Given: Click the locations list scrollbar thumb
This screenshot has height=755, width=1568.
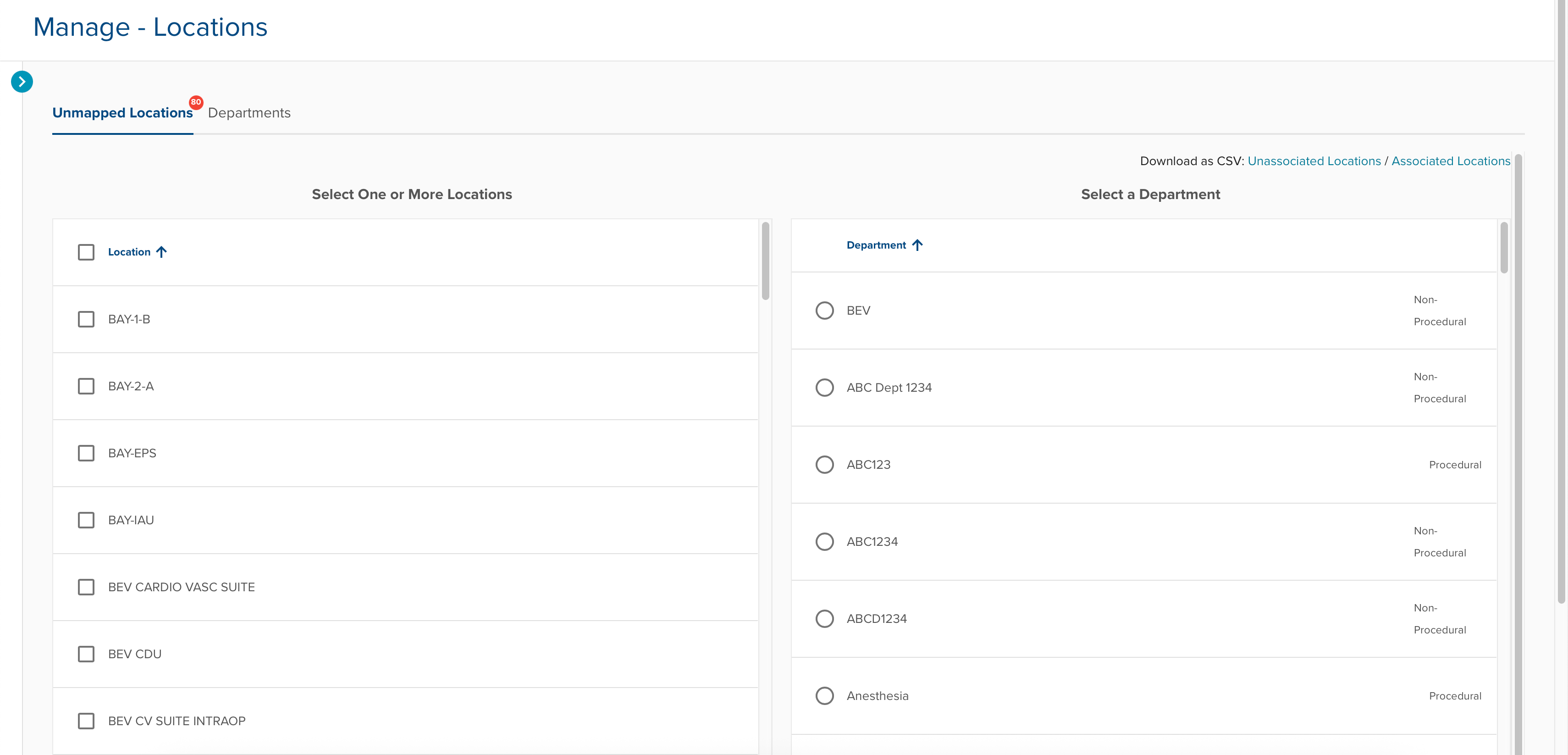Looking at the screenshot, I should [x=765, y=261].
